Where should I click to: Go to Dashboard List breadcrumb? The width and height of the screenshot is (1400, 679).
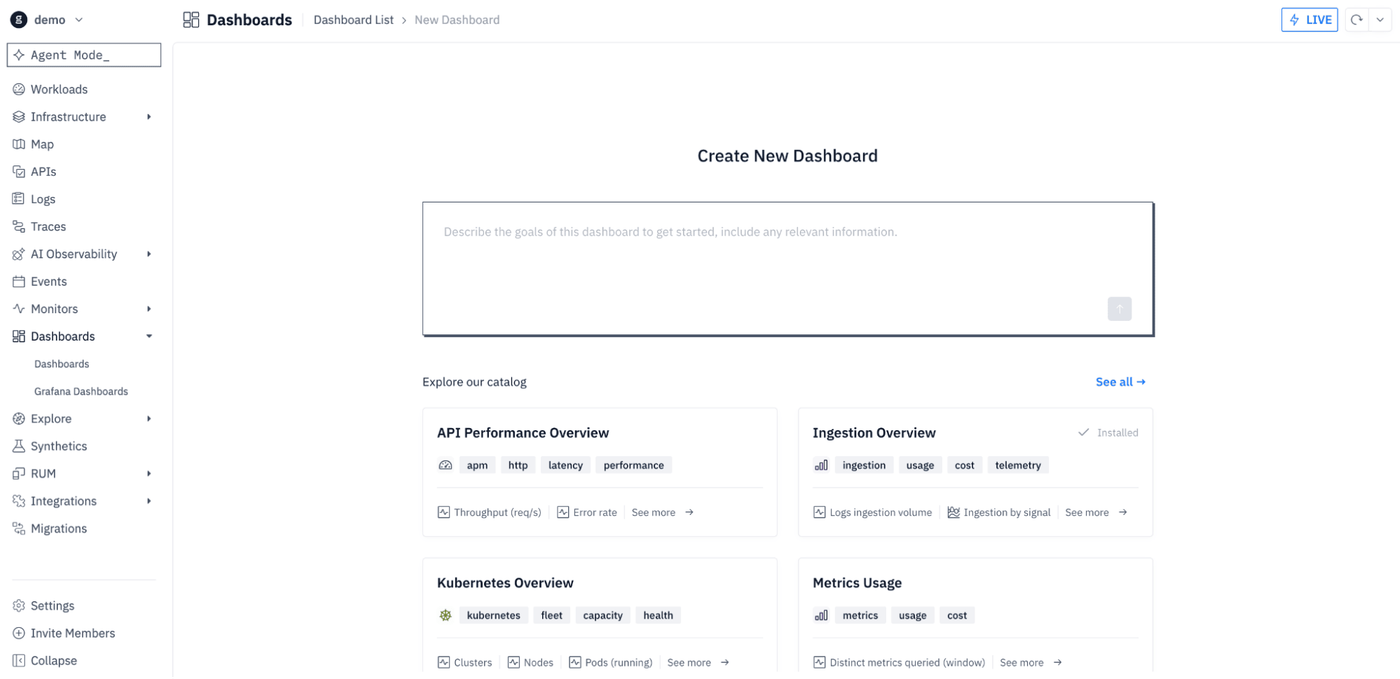click(353, 20)
